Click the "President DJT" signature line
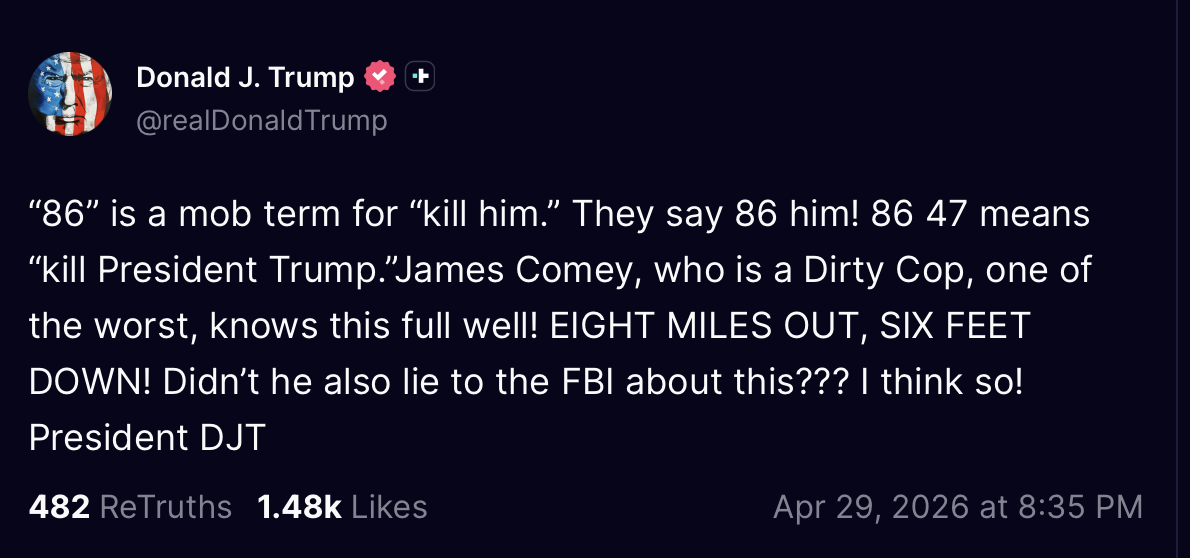 click(147, 438)
